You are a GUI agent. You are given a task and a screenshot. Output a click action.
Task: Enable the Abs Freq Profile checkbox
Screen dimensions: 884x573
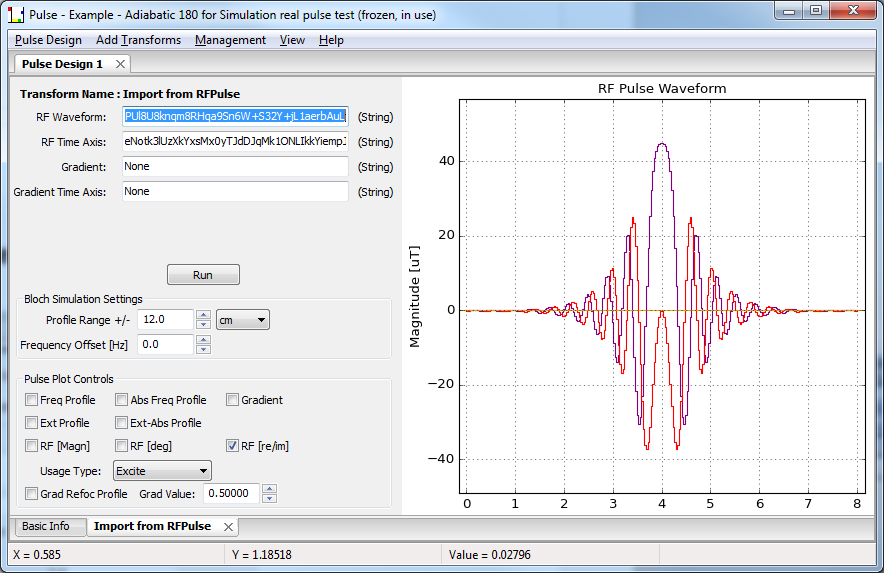pos(121,400)
